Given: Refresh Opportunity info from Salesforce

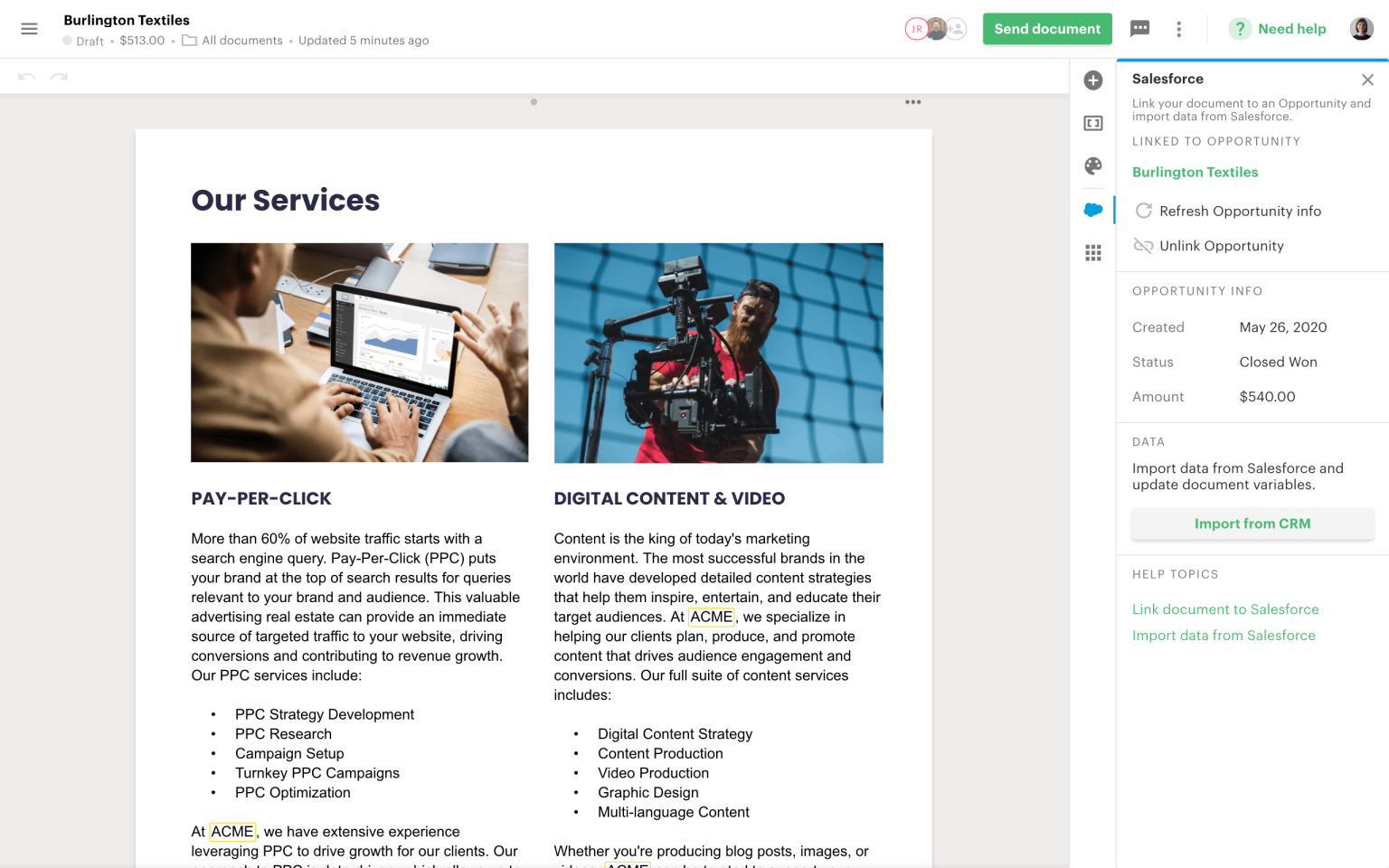Looking at the screenshot, I should click(1240, 211).
